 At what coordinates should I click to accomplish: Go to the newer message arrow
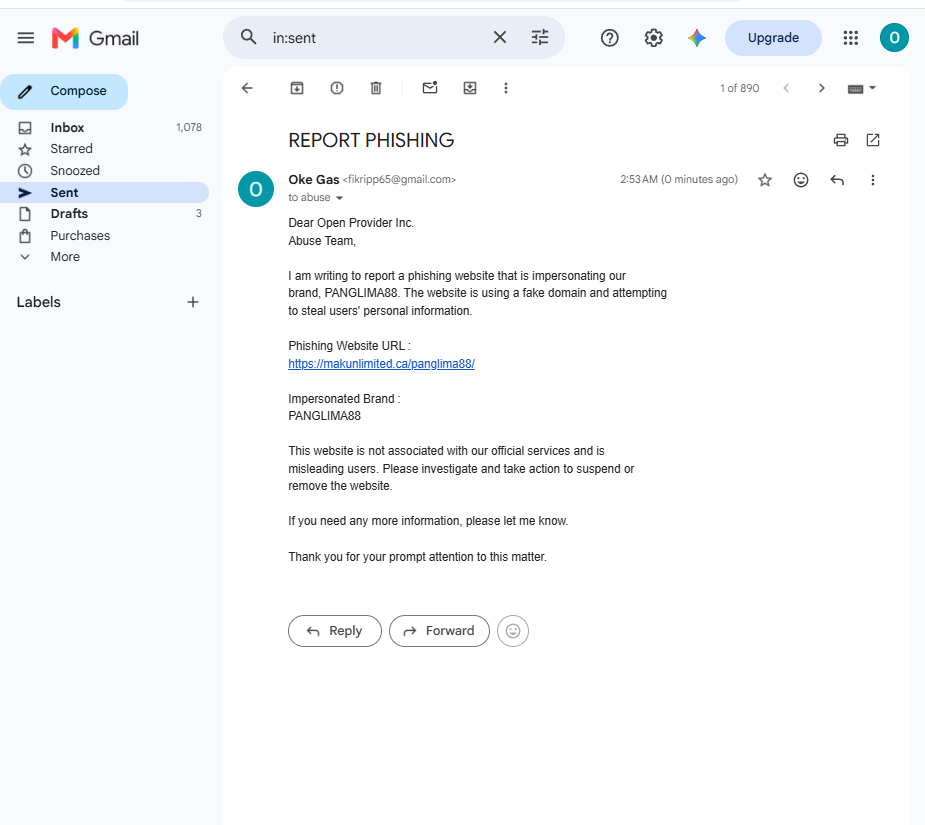coord(786,88)
